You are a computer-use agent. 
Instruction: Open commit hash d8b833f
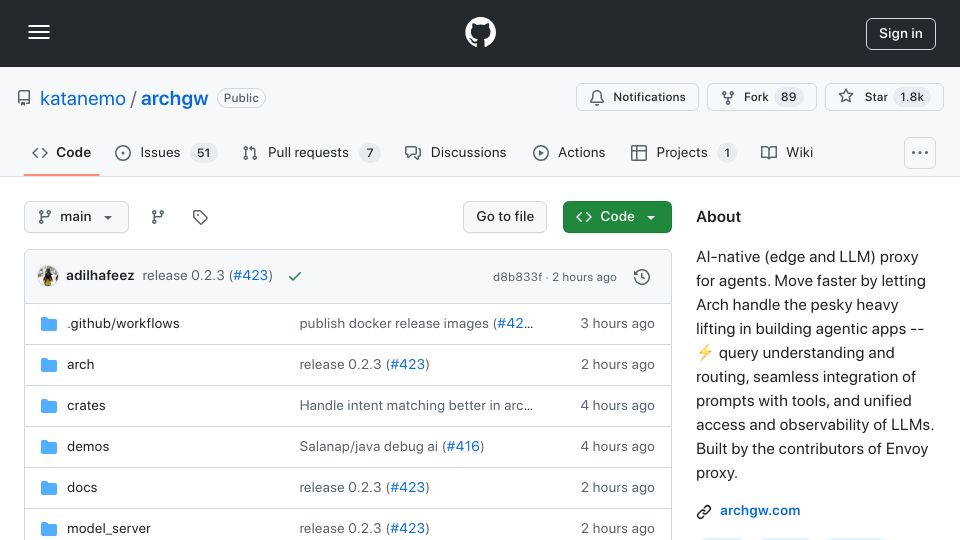(517, 277)
